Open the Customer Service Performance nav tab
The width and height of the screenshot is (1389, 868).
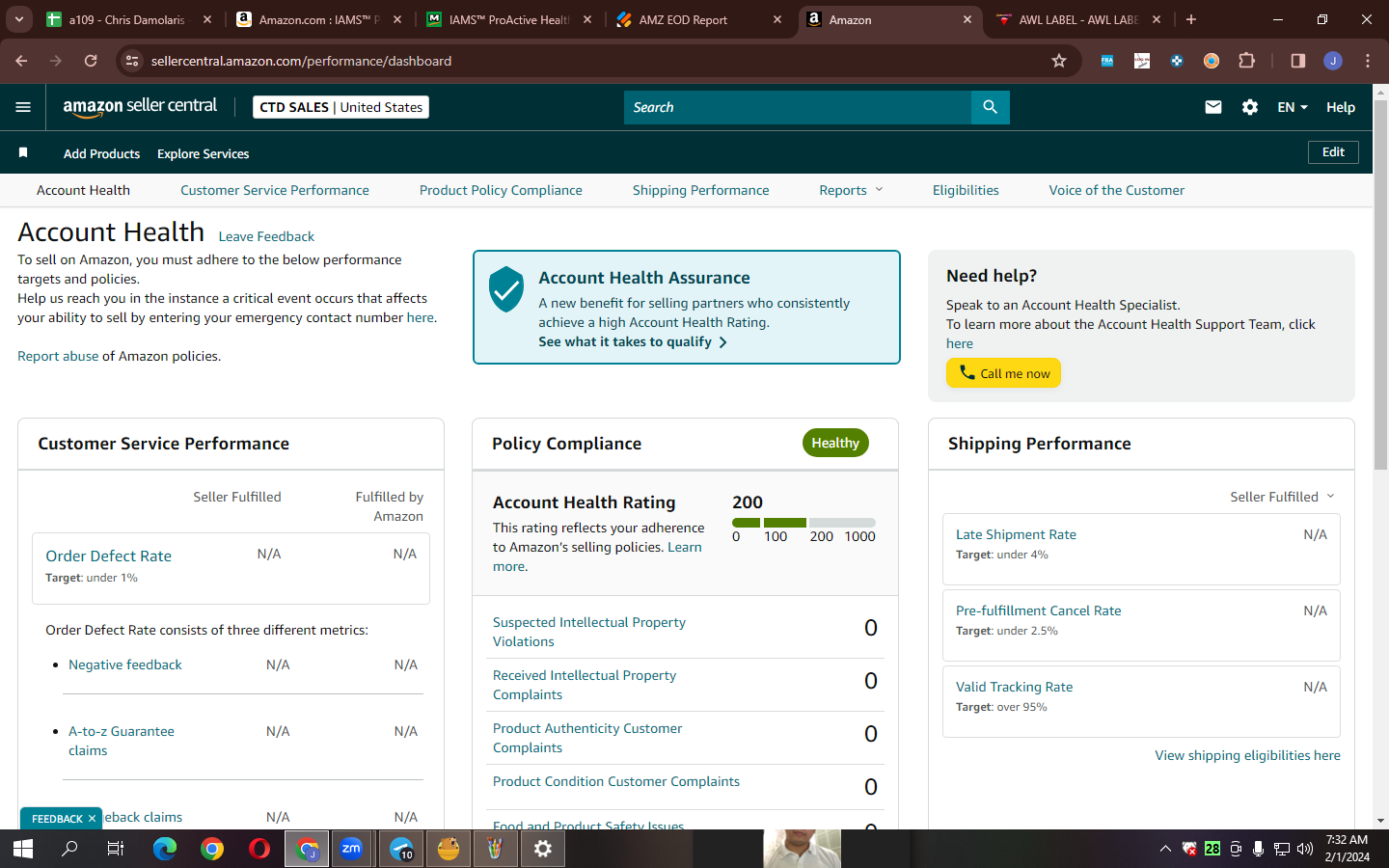[x=275, y=190]
